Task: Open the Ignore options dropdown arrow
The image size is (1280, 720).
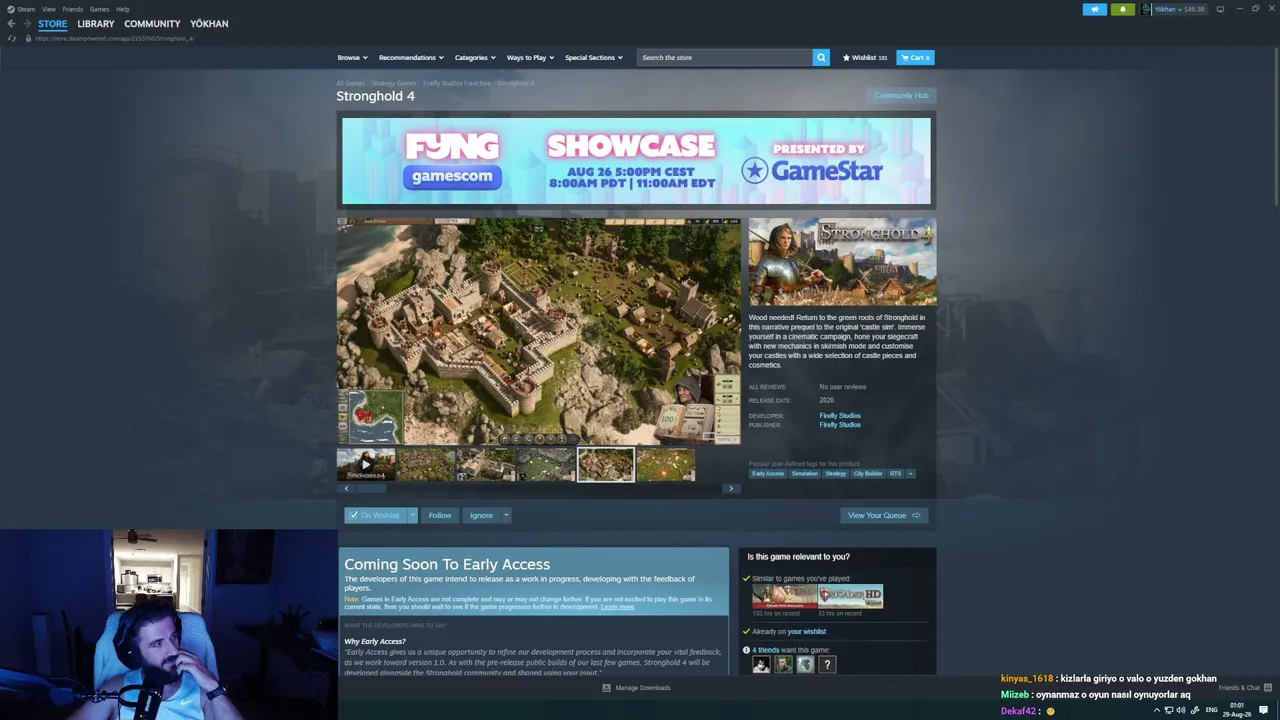Action: click(506, 516)
